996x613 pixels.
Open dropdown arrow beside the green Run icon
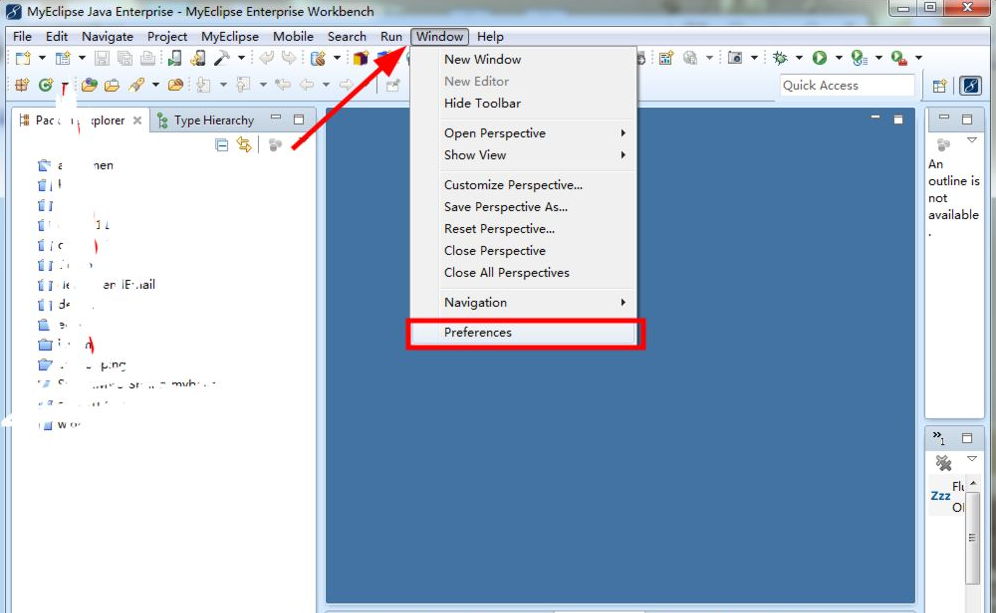pyautogui.click(x=838, y=58)
